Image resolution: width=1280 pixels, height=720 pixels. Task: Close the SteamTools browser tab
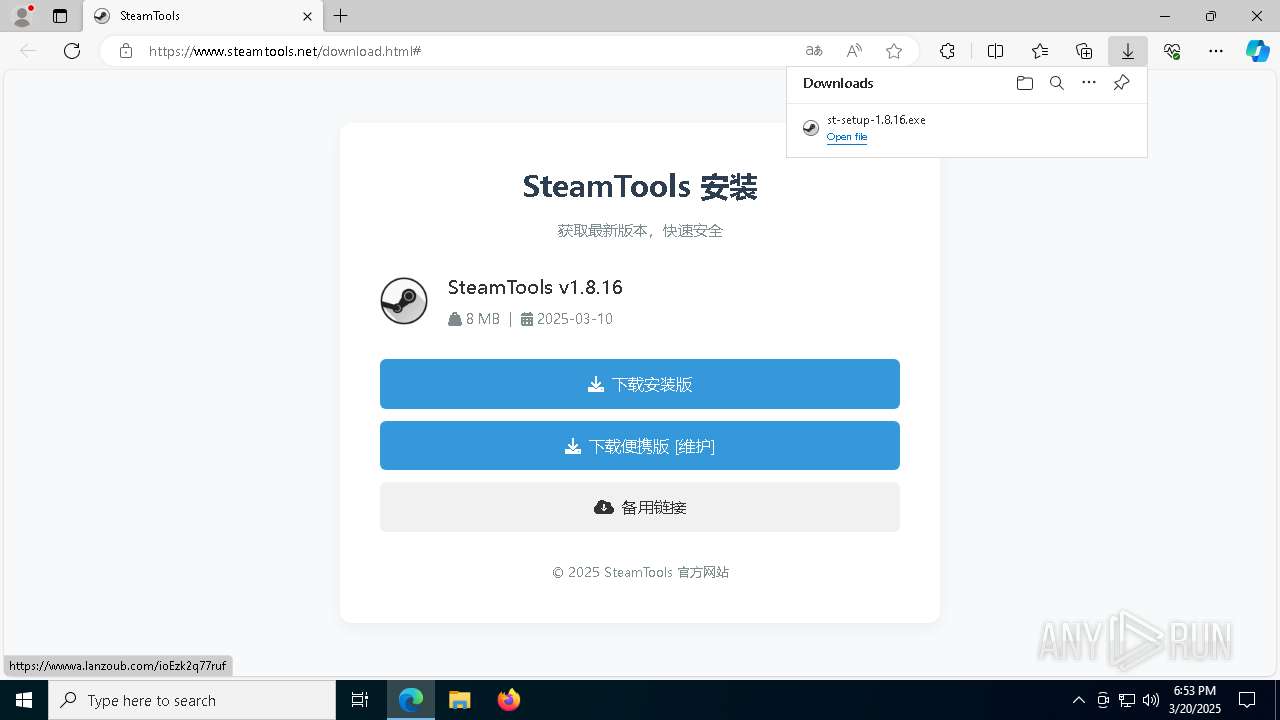pos(308,16)
